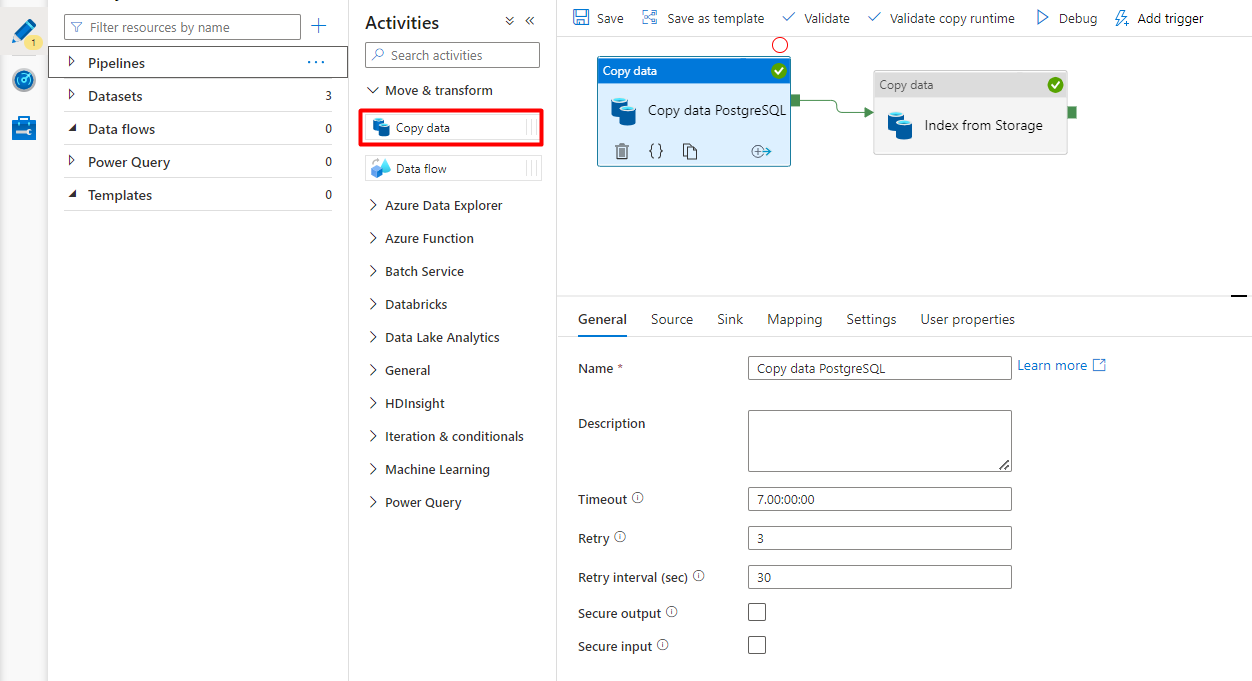Toggle the Templates tree node

coord(71,194)
